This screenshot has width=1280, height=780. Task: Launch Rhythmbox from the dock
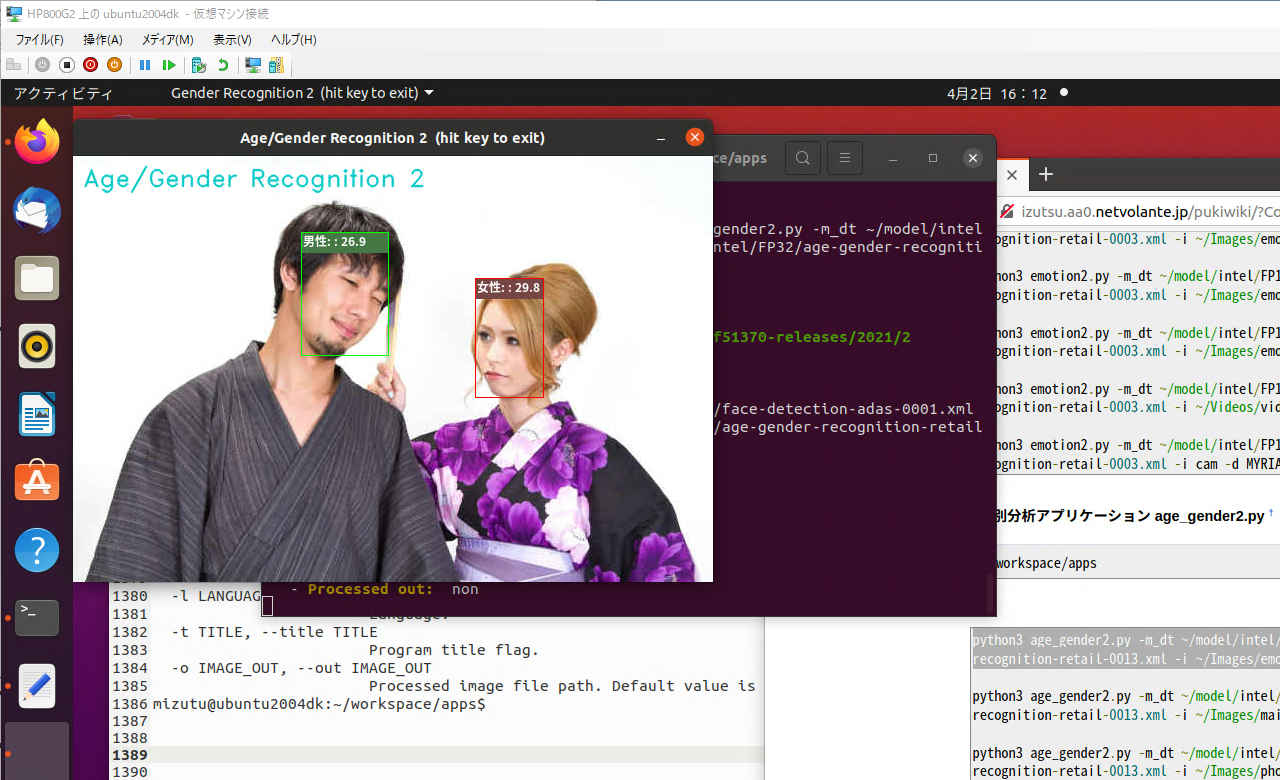(37, 346)
